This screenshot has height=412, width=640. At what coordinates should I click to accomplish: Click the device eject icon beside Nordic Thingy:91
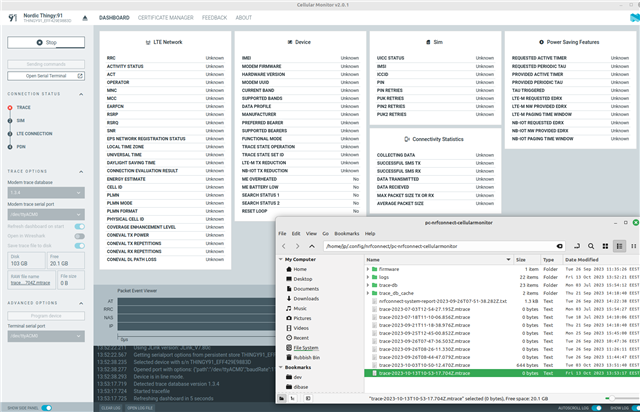coord(85,18)
